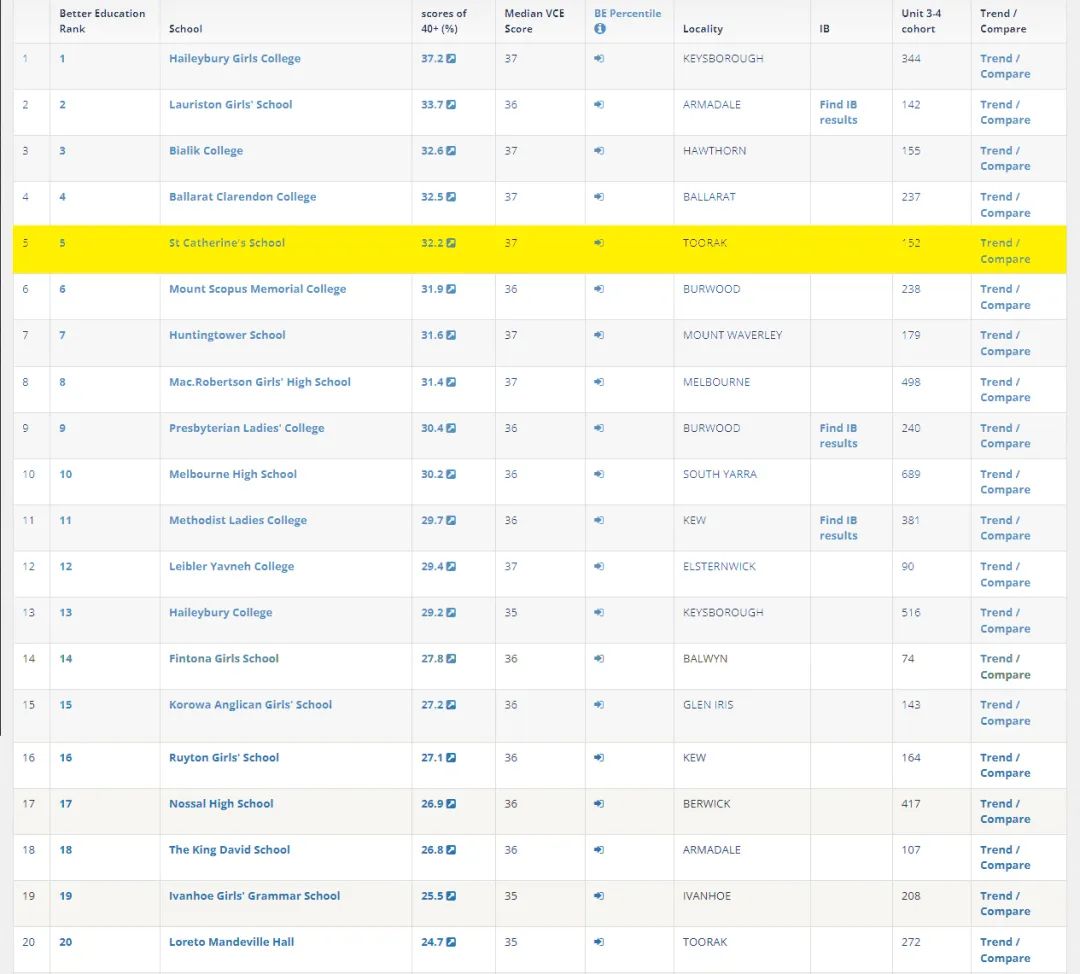Screen dimensions: 1080x974
Task: Select cohort value 689 for Melbourne High
Action: pyautogui.click(x=911, y=475)
